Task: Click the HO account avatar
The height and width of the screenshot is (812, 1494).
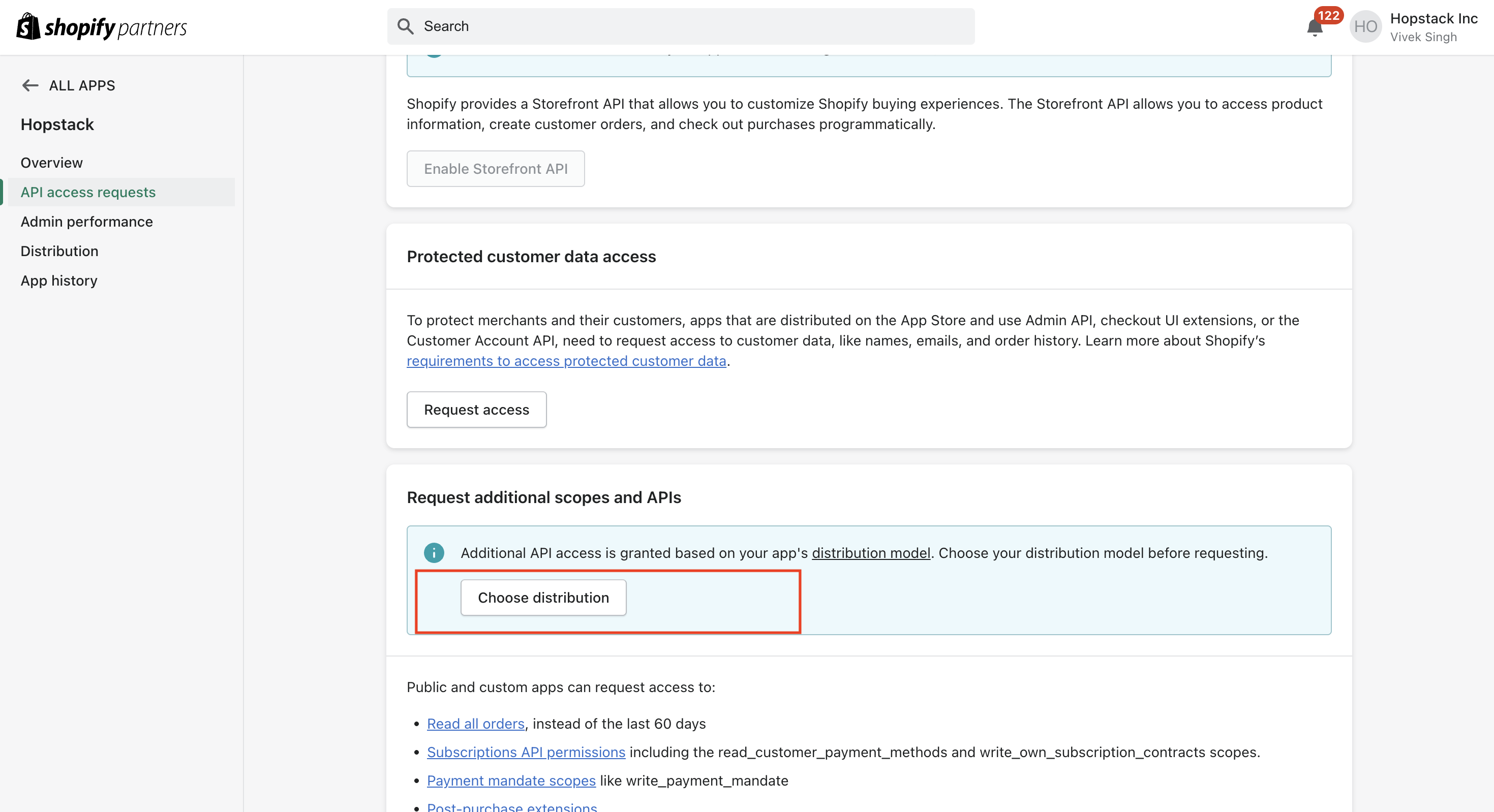Action: (x=1365, y=26)
